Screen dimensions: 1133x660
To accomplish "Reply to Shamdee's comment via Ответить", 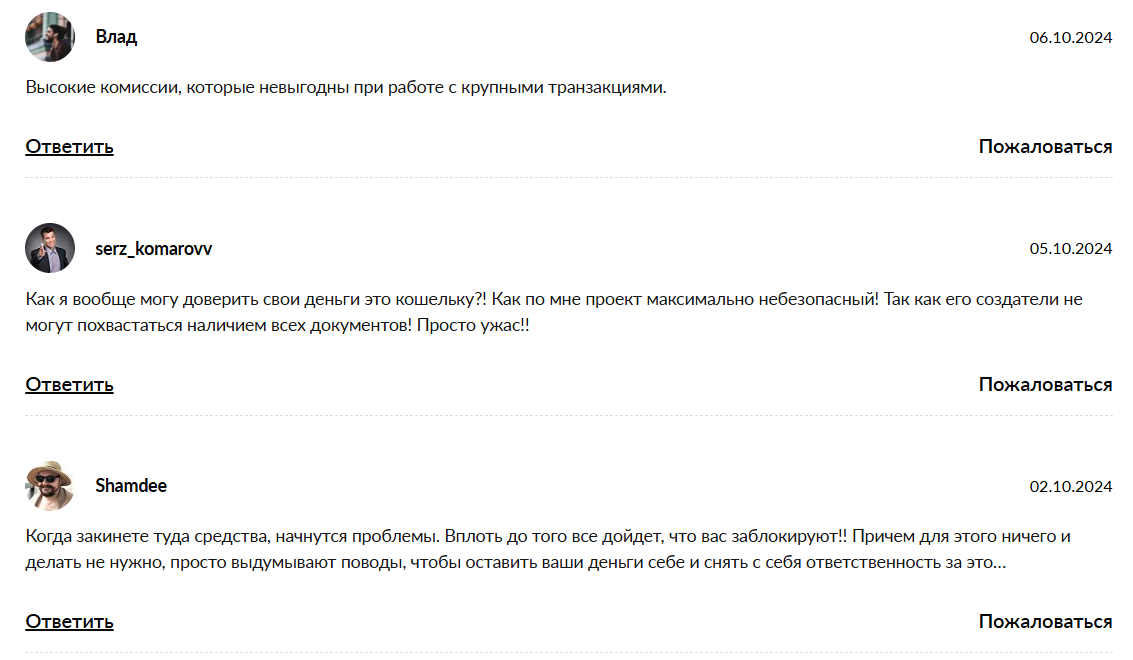I will pos(69,622).
